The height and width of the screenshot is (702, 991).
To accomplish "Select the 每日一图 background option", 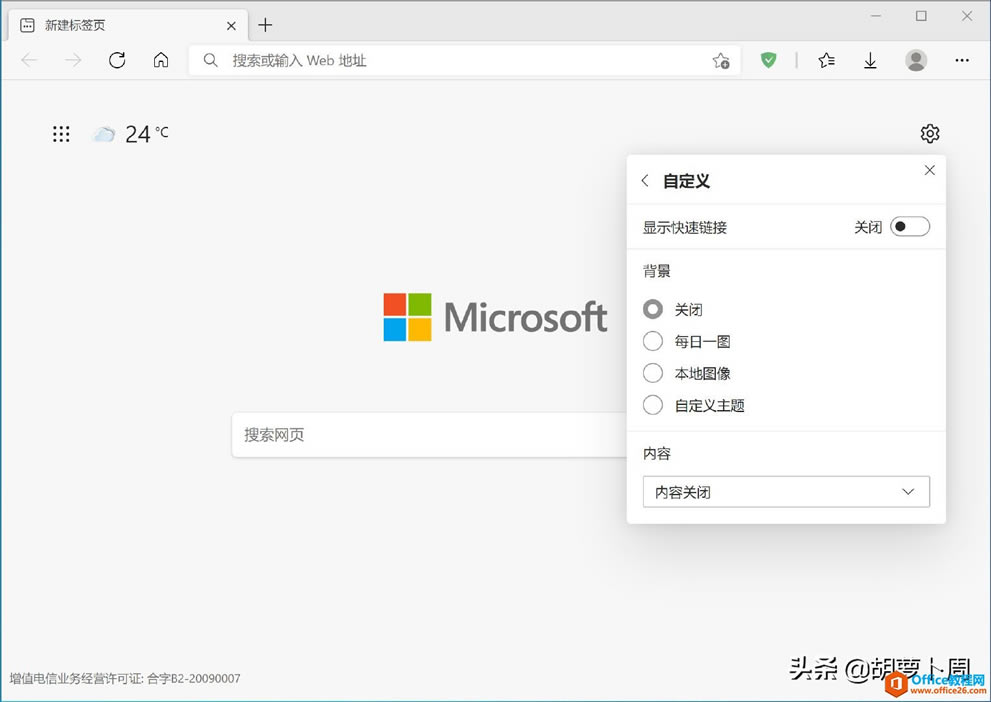I will (653, 341).
